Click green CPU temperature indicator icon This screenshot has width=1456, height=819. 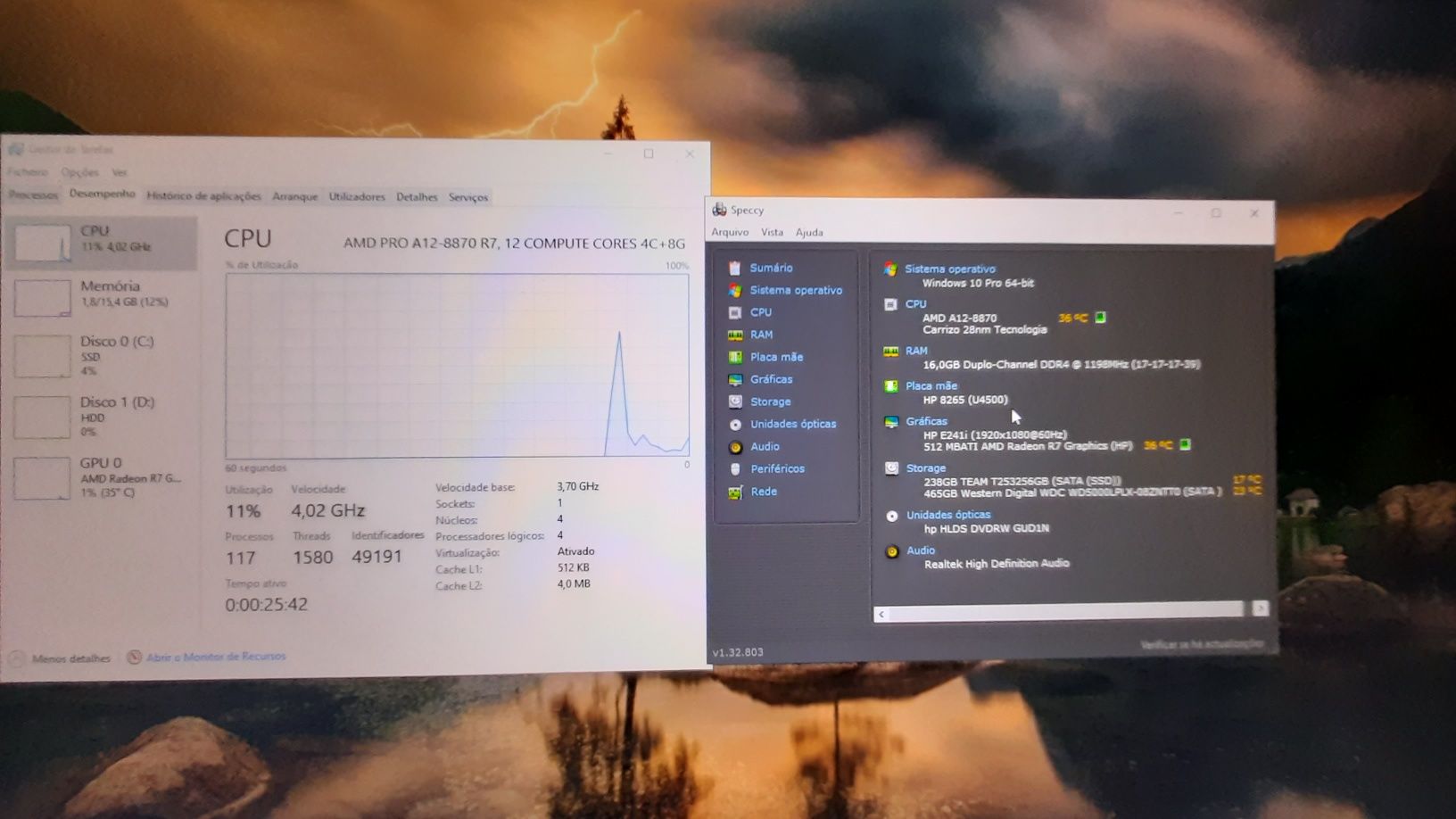(1100, 318)
